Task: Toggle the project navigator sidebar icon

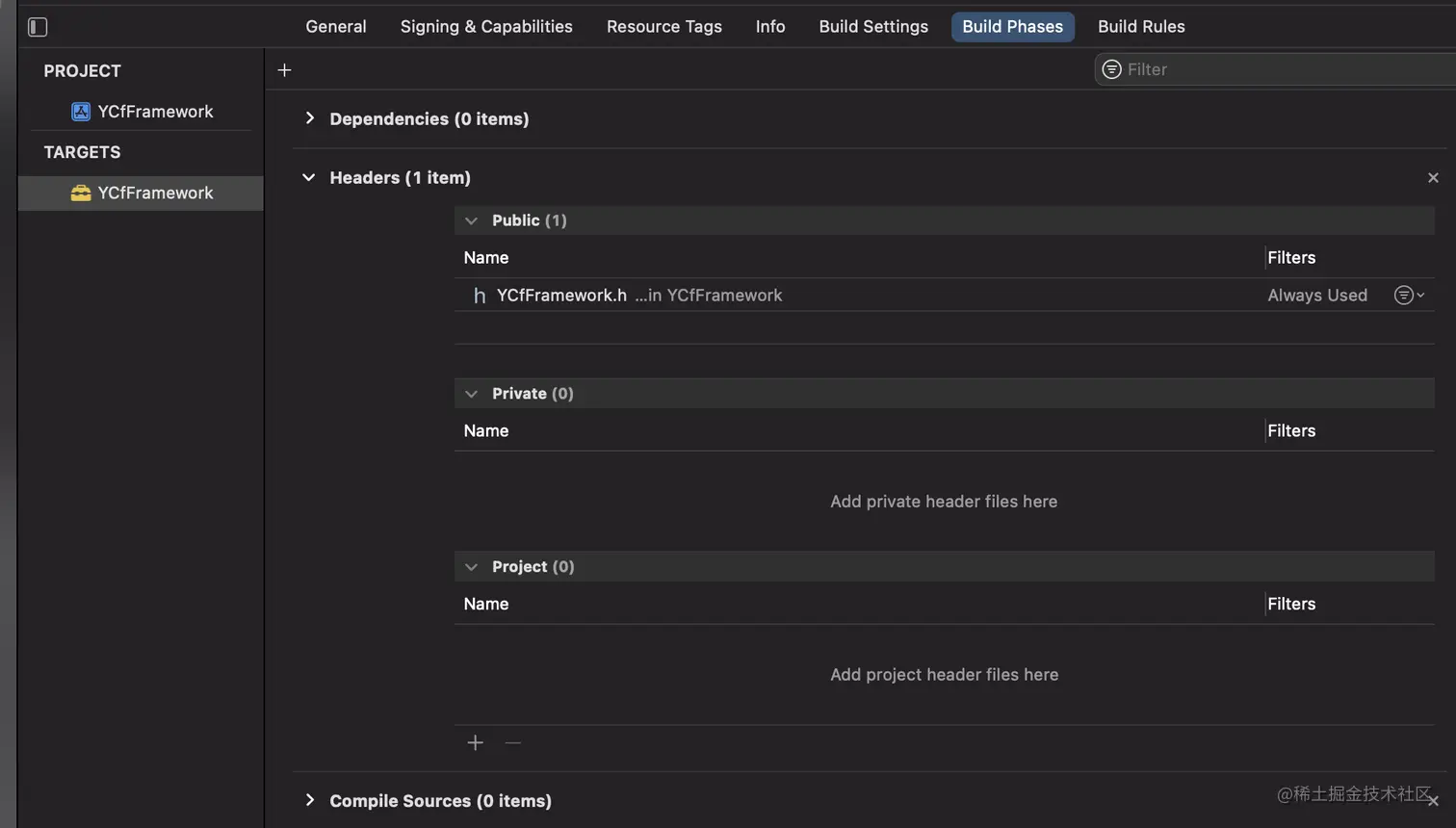Action: point(38,27)
